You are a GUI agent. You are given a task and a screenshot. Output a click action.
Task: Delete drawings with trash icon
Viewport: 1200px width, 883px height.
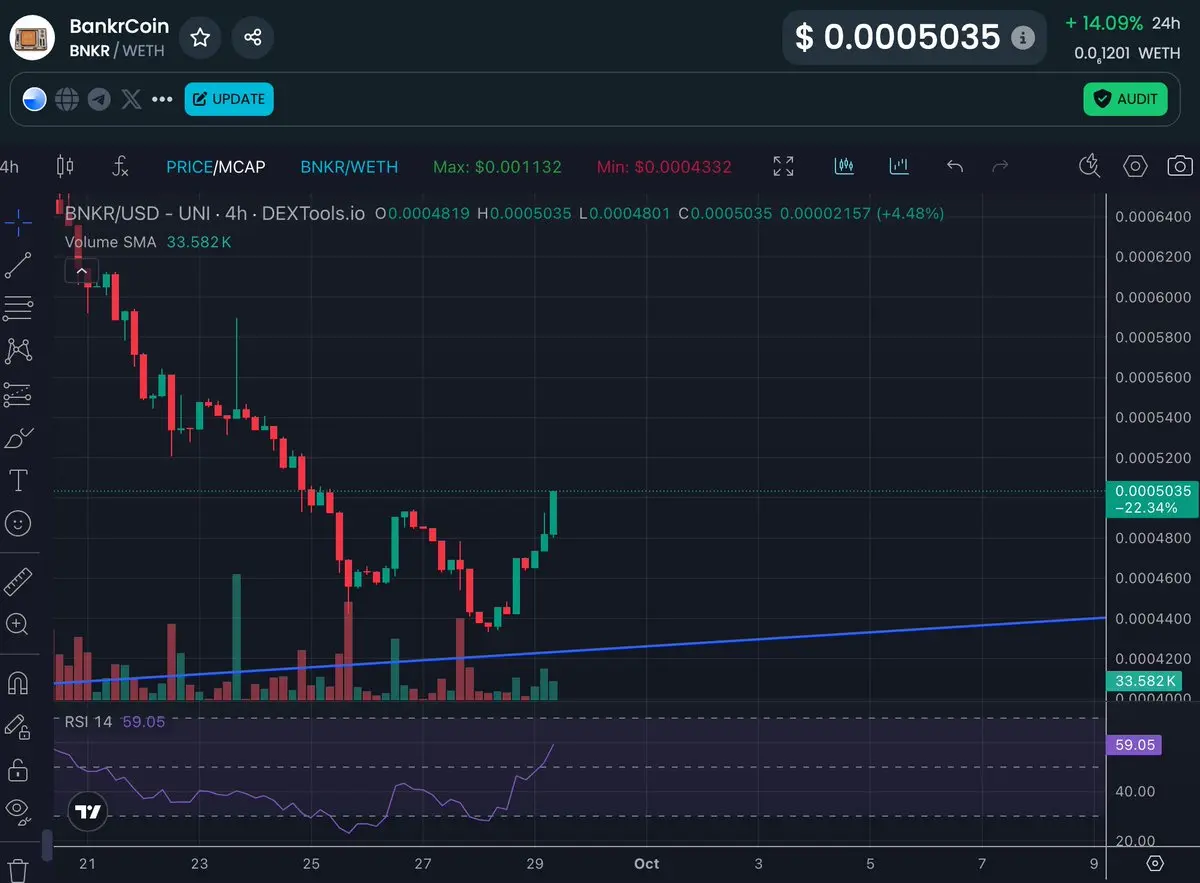point(17,868)
